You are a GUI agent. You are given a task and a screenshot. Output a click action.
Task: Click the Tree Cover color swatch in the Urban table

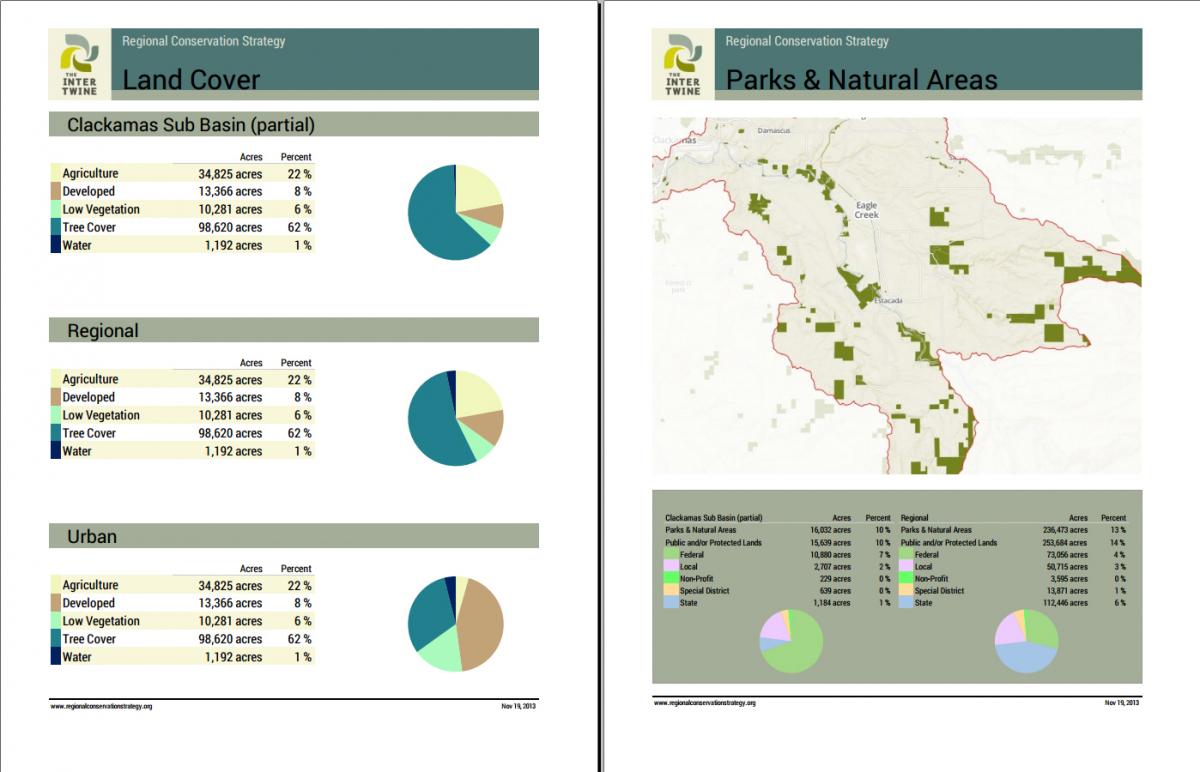point(55,639)
